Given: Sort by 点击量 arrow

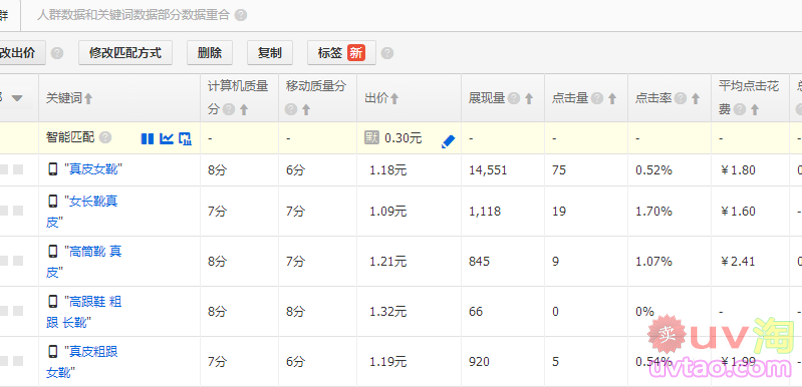Looking at the screenshot, I should pos(612,99).
